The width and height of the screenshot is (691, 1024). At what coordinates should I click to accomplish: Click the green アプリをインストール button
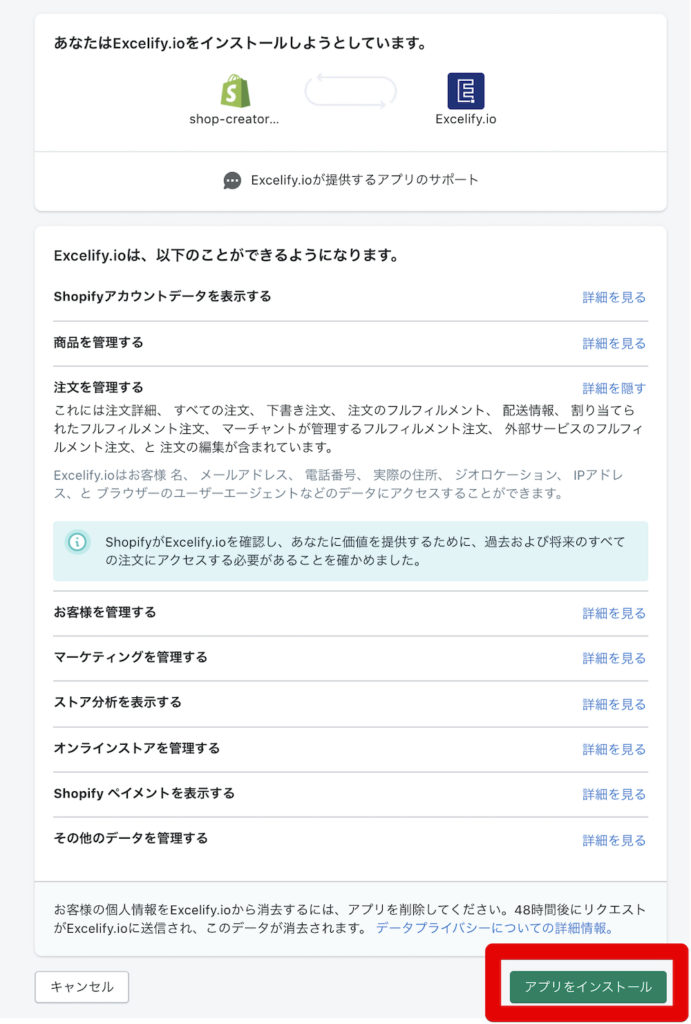click(x=588, y=987)
